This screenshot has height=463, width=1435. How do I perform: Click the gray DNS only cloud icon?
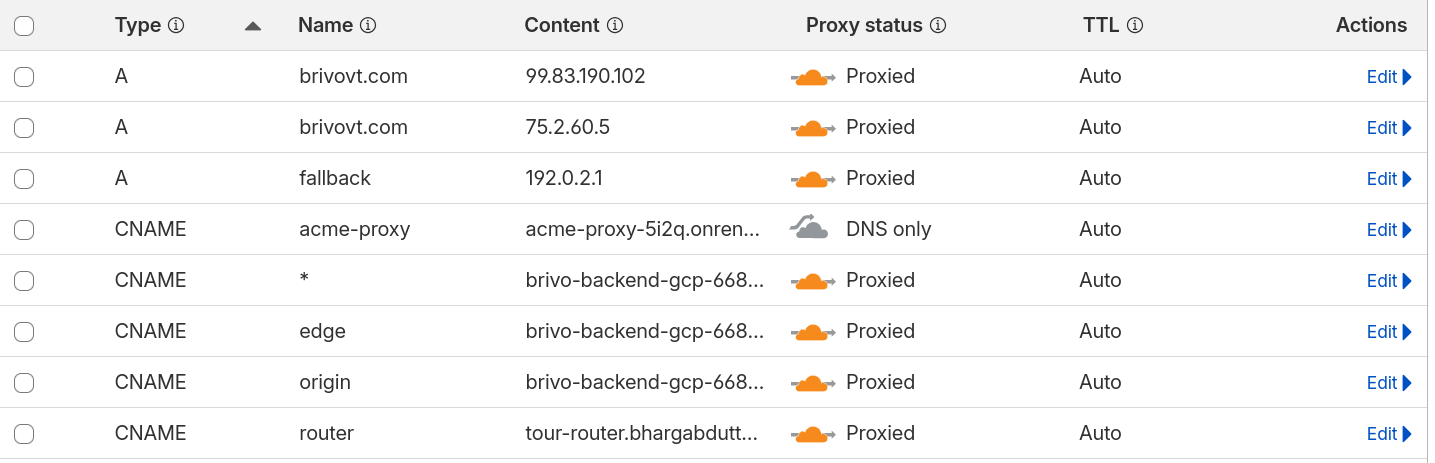[x=810, y=229]
